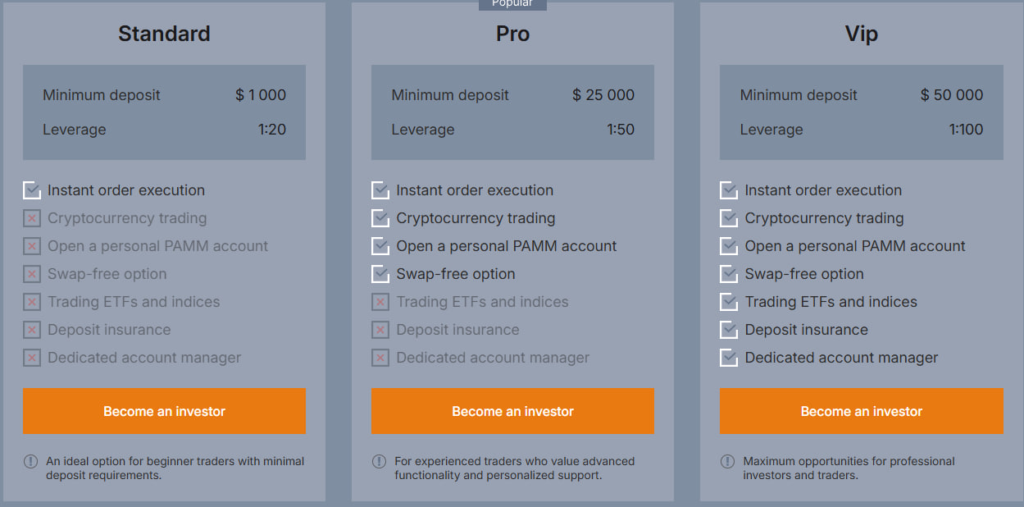This screenshot has width=1024, height=507.
Task: Toggle Pro's Swap-free option checkbox
Action: [380, 274]
